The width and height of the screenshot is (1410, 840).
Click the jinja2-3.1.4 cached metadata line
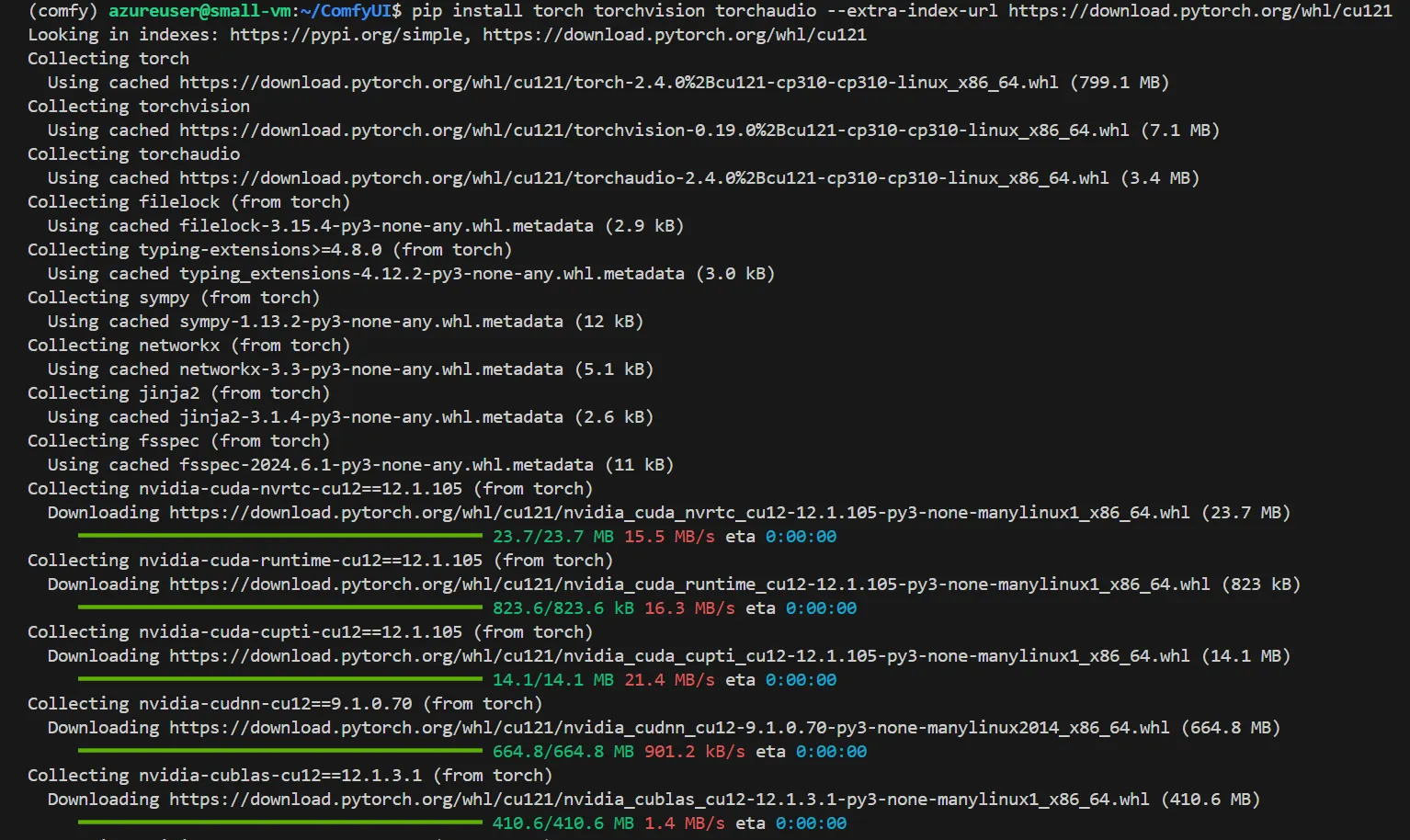(x=351, y=417)
